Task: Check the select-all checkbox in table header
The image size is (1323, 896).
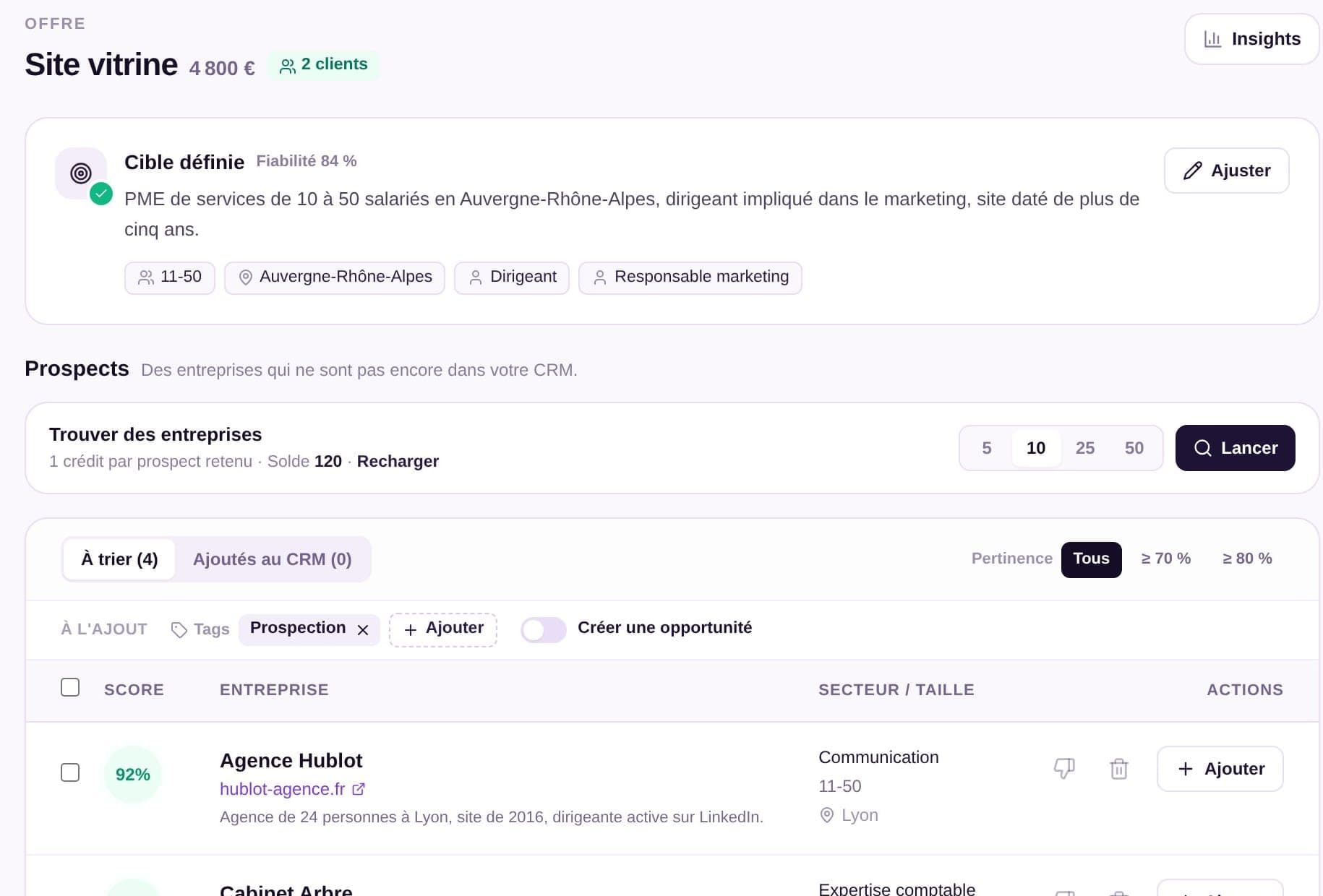Action: click(x=70, y=687)
